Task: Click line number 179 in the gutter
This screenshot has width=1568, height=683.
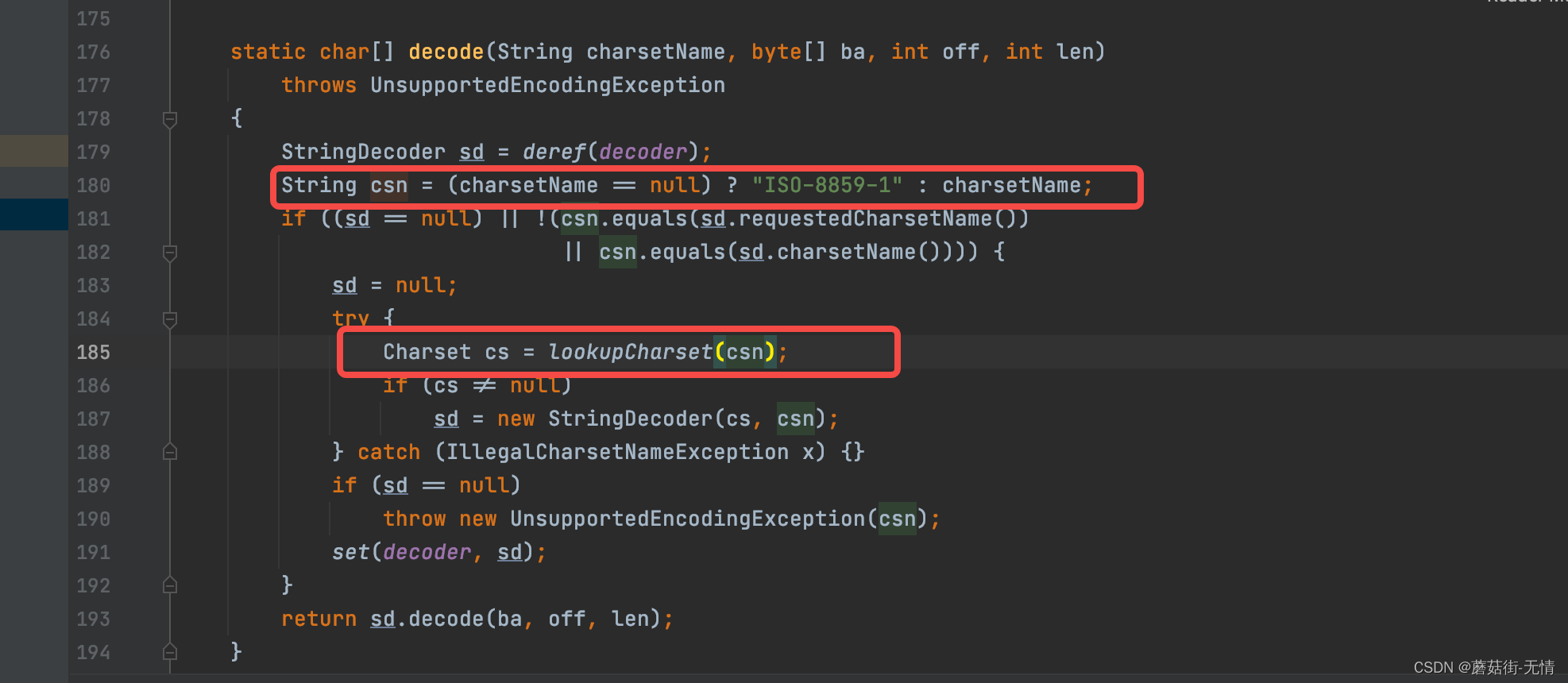Action: pyautogui.click(x=93, y=152)
